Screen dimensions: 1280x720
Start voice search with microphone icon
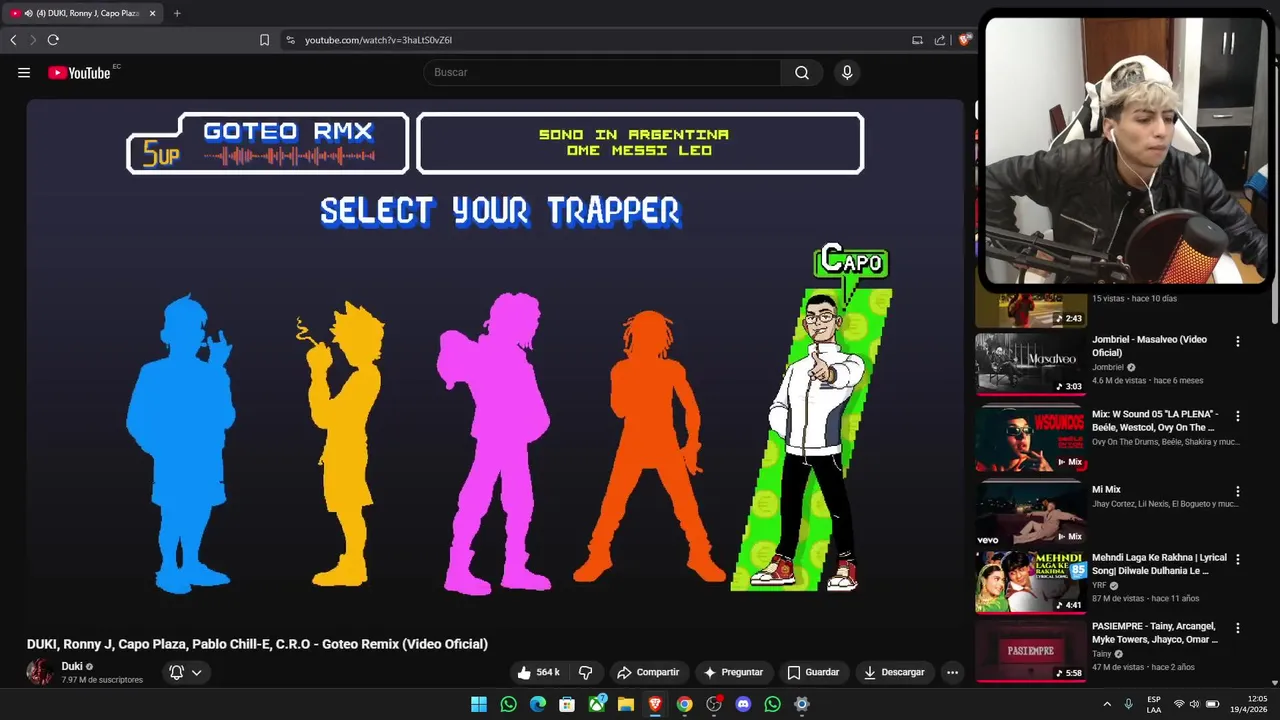click(847, 72)
